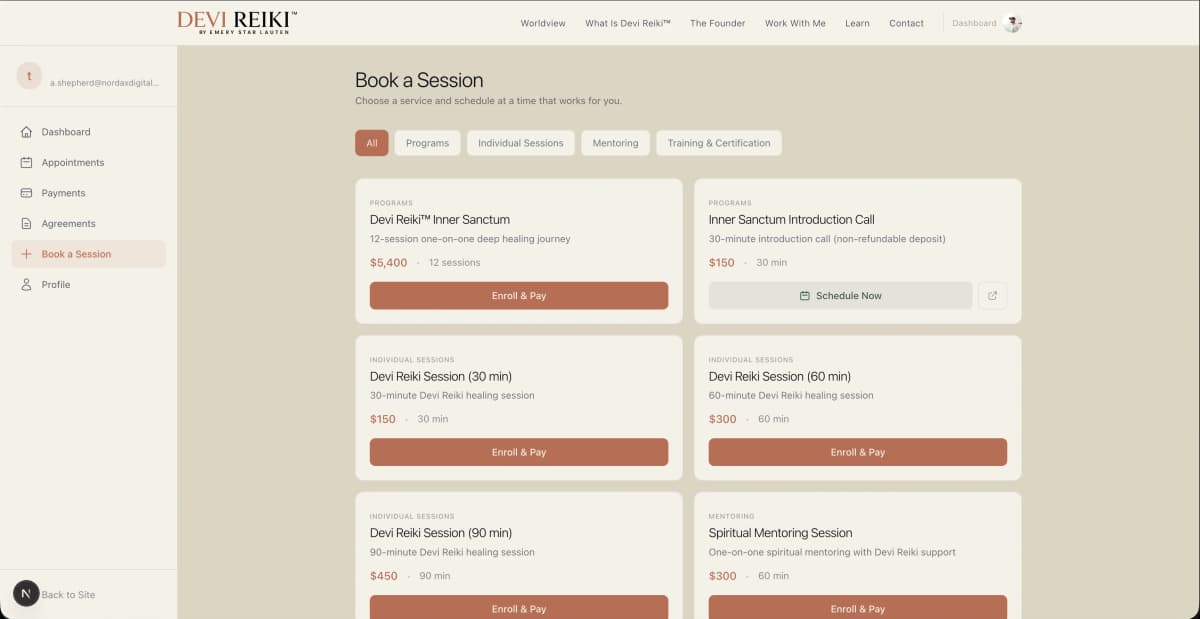This screenshot has width=1200, height=619.
Task: Open Agreements using the document icon
Action: click(25, 223)
